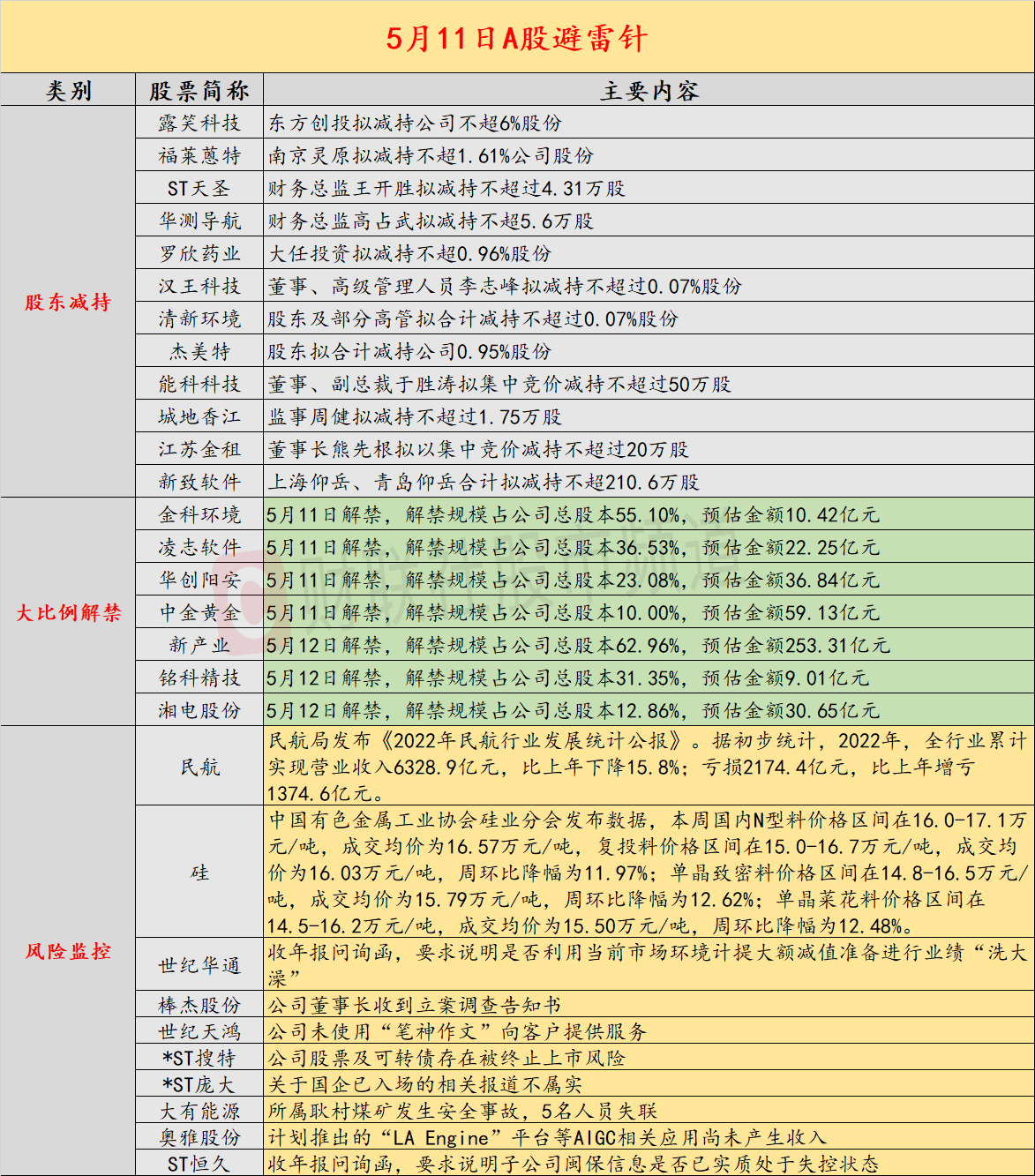
Task: Select the stock name 罗欣药业
Action: [199, 253]
